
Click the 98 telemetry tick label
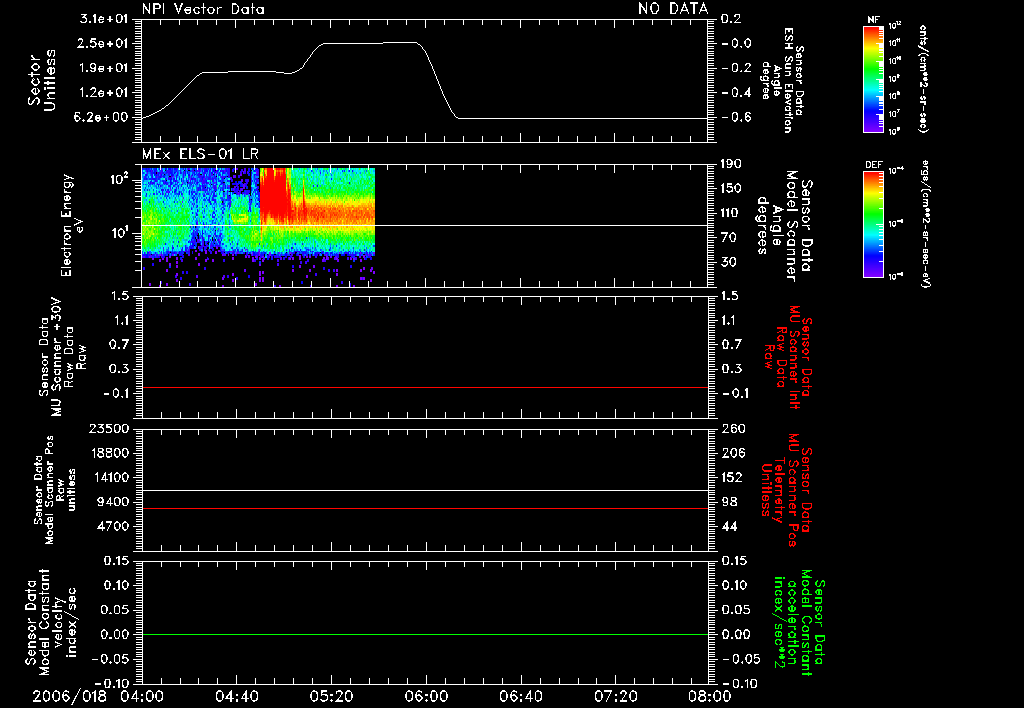729,502
